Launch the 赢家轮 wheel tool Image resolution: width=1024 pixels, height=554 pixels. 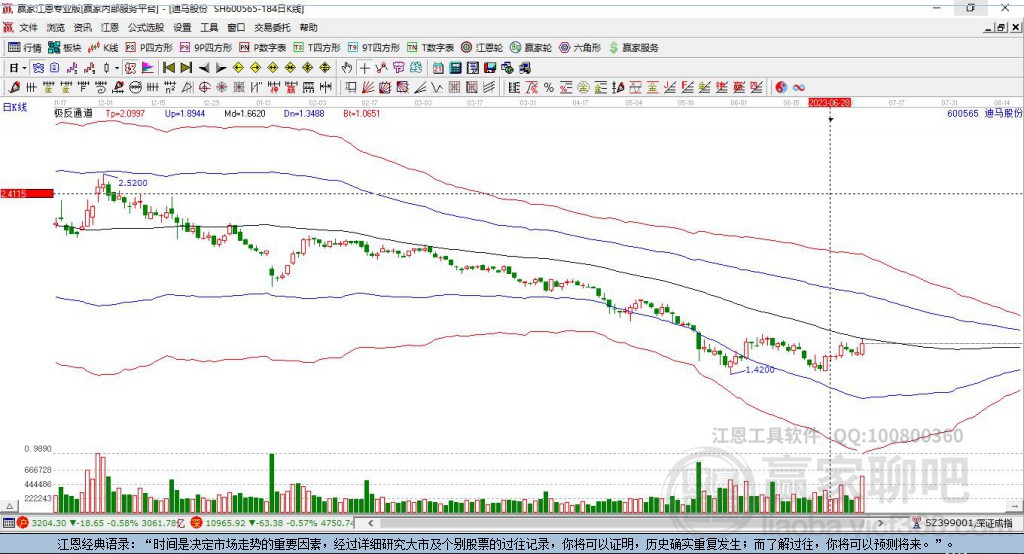[x=531, y=48]
